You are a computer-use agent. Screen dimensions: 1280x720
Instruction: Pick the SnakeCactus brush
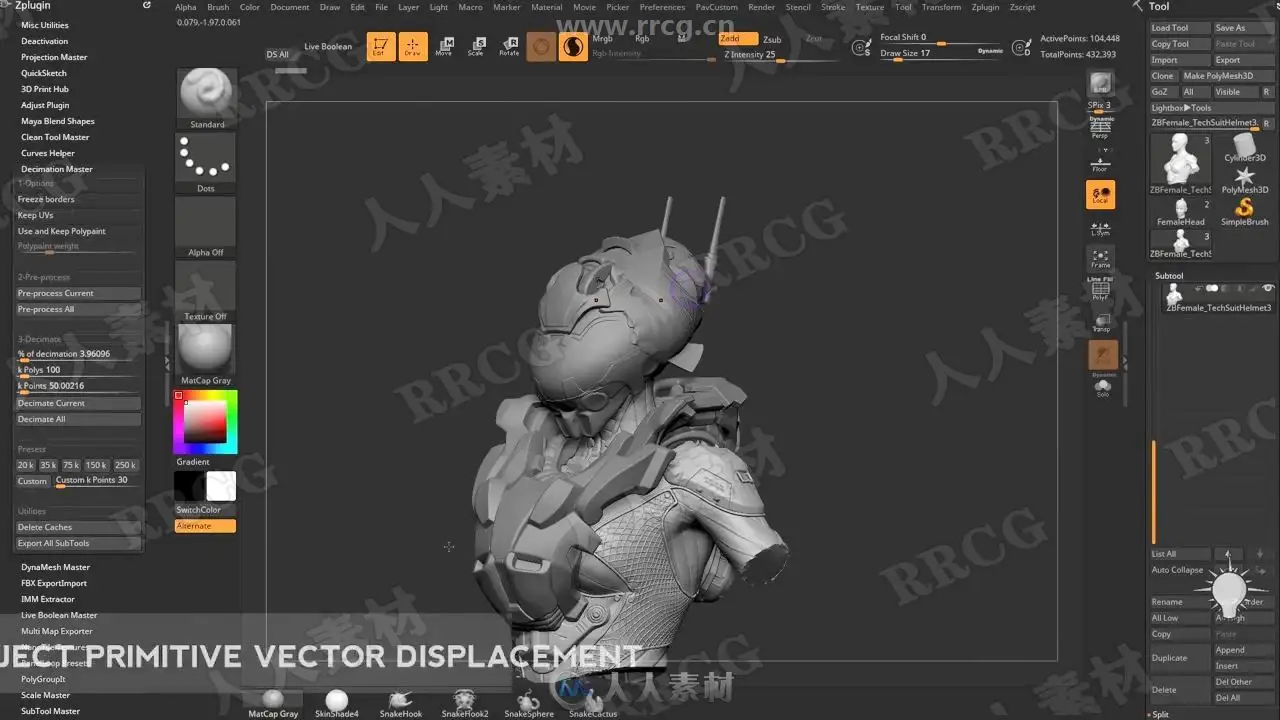coord(593,703)
